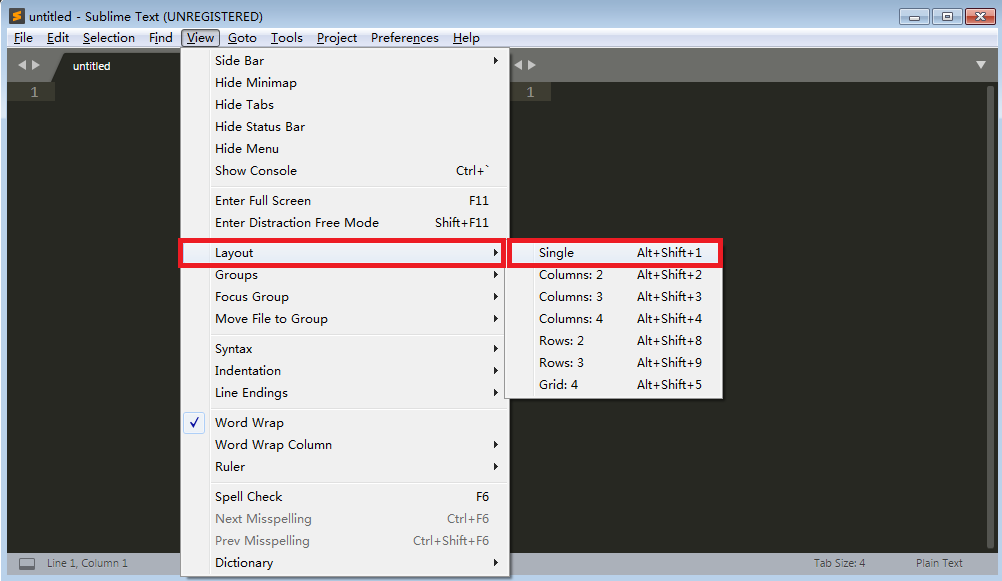Viewport: 1002px width, 581px height.
Task: Choose Single layout option
Action: coord(615,252)
